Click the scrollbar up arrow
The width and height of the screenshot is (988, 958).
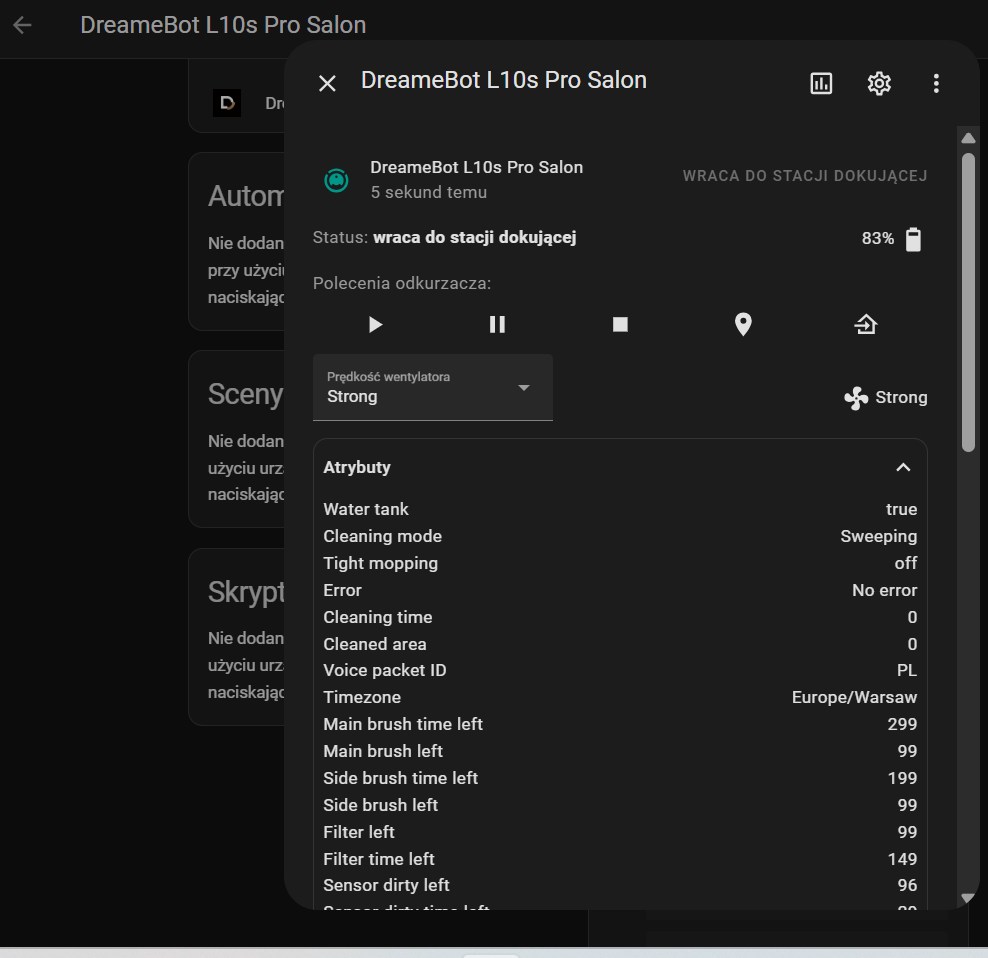coord(968,138)
